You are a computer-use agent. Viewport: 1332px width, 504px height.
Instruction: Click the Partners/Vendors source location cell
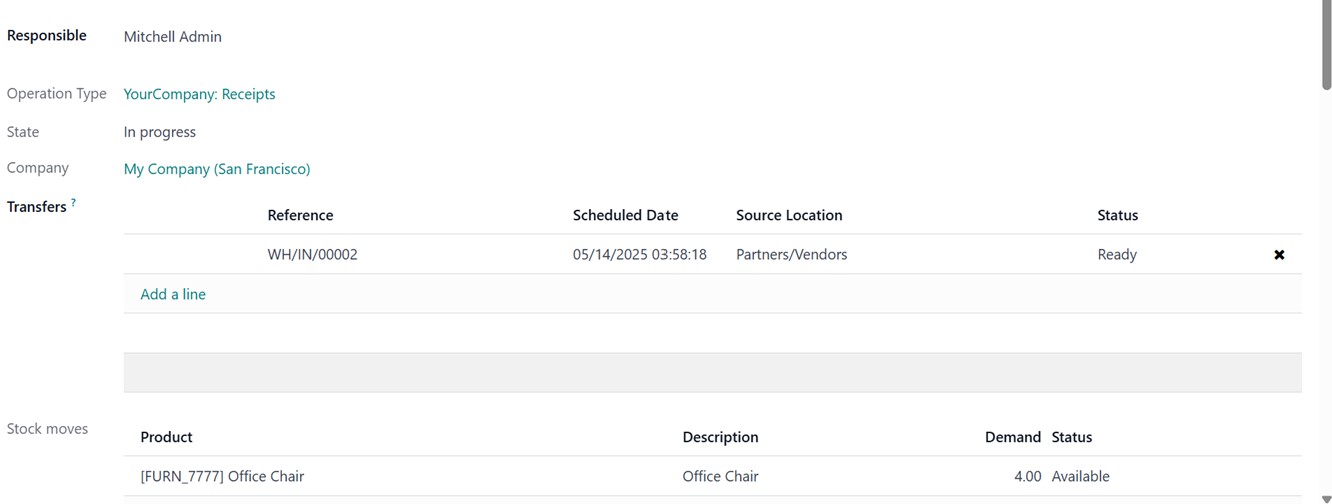point(791,255)
